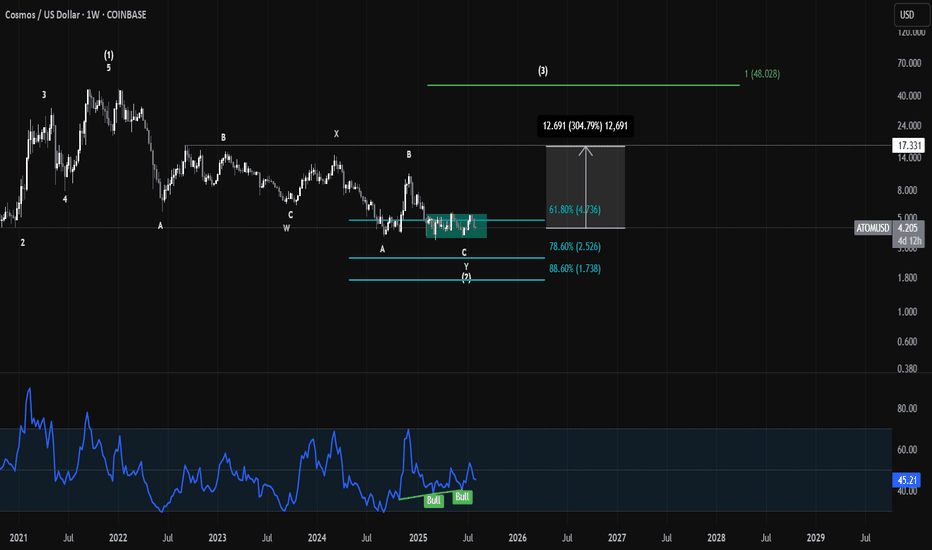The width and height of the screenshot is (932, 550).
Task: Click 80.00 on the RSI scale
Action: click(x=908, y=408)
